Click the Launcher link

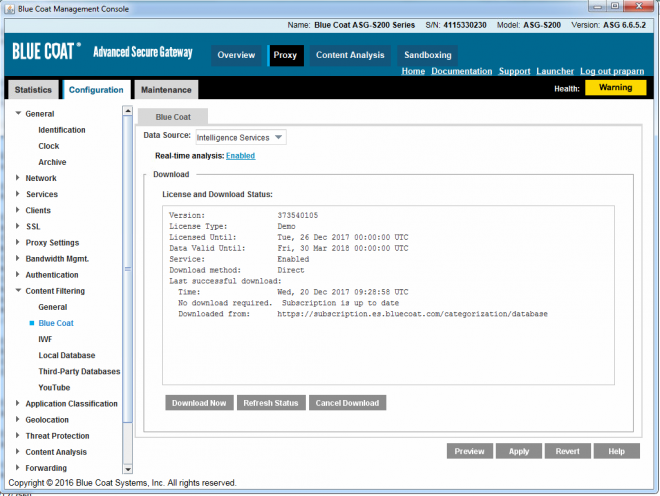pyautogui.click(x=555, y=71)
